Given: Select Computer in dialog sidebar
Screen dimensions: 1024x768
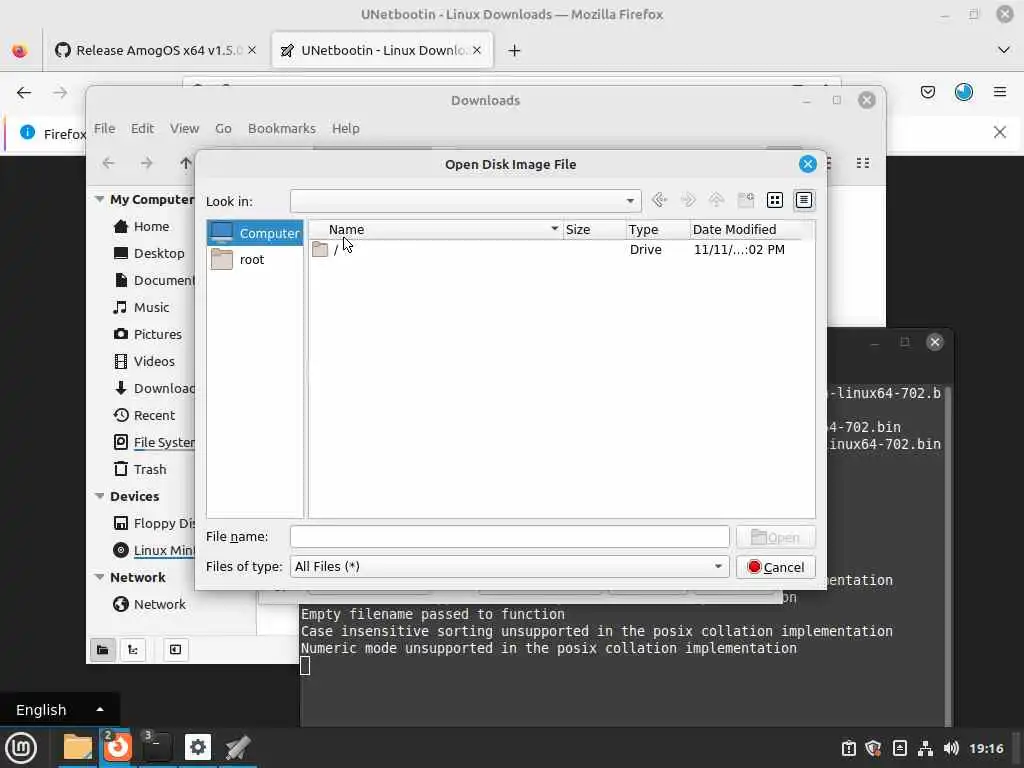Looking at the screenshot, I should click(255, 233).
